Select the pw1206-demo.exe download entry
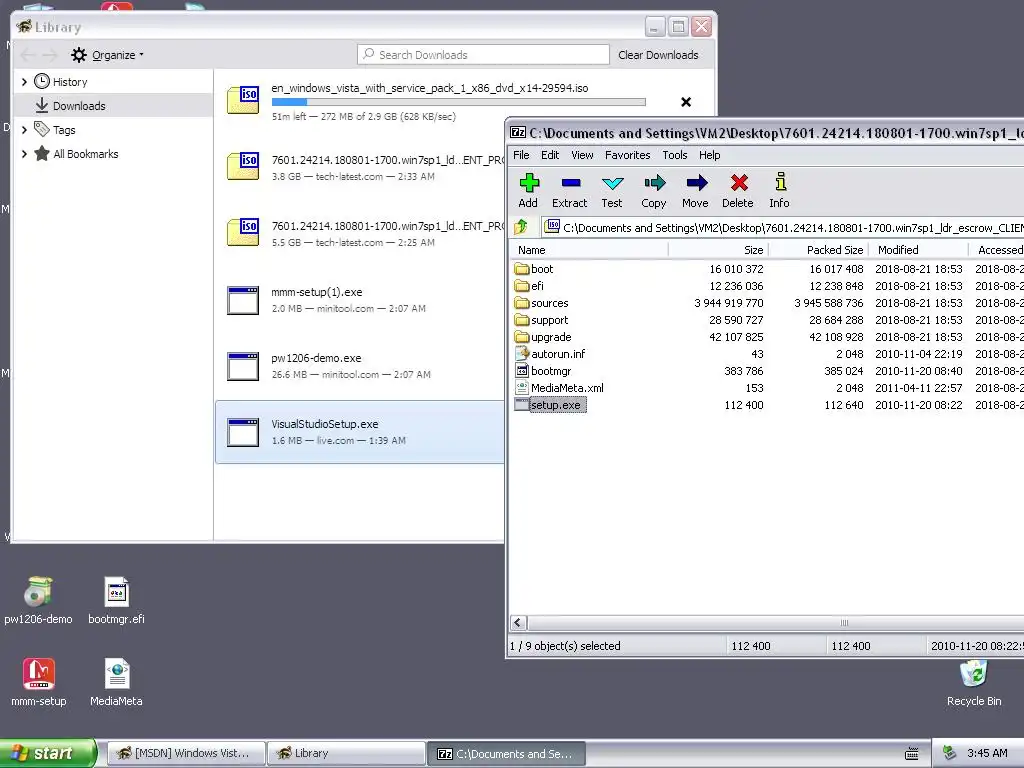The image size is (1024, 768). coord(360,366)
